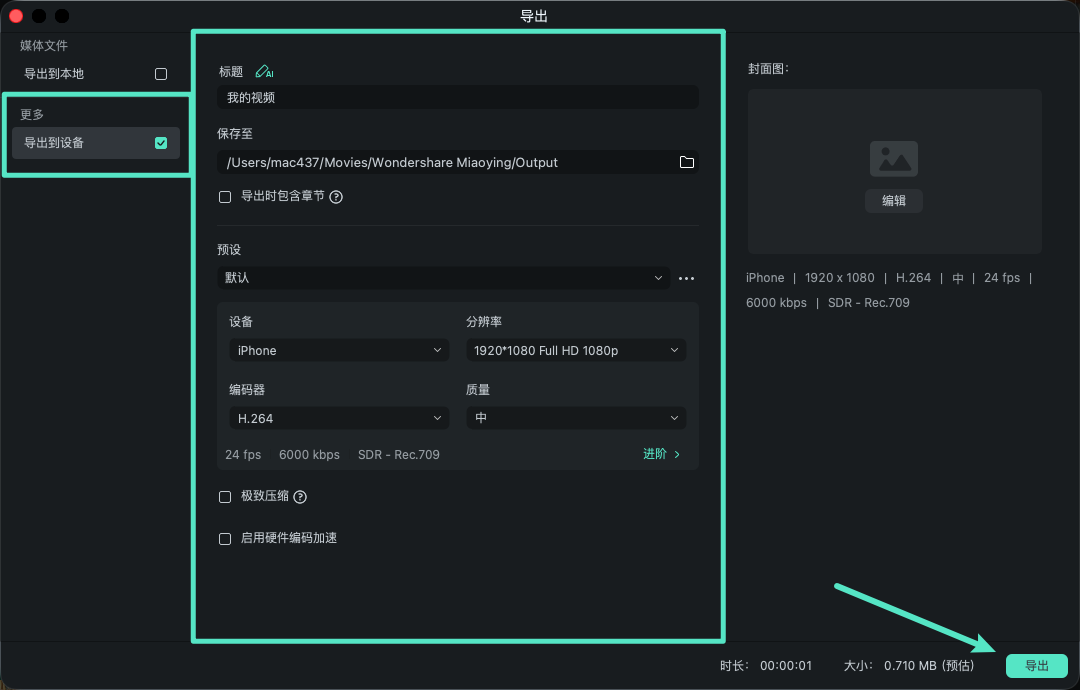Open the preset three-dots more options
Image resolution: width=1080 pixels, height=690 pixels.
pos(686,278)
